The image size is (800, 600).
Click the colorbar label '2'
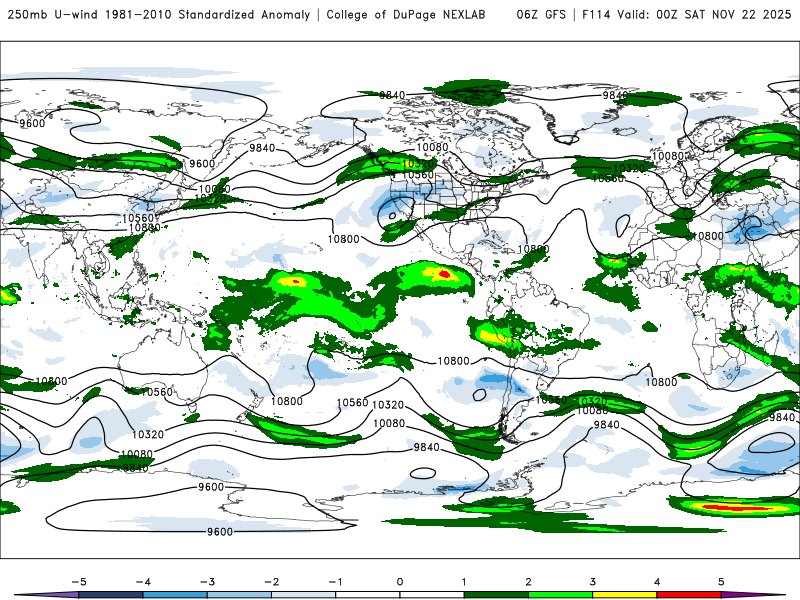pyautogui.click(x=528, y=582)
